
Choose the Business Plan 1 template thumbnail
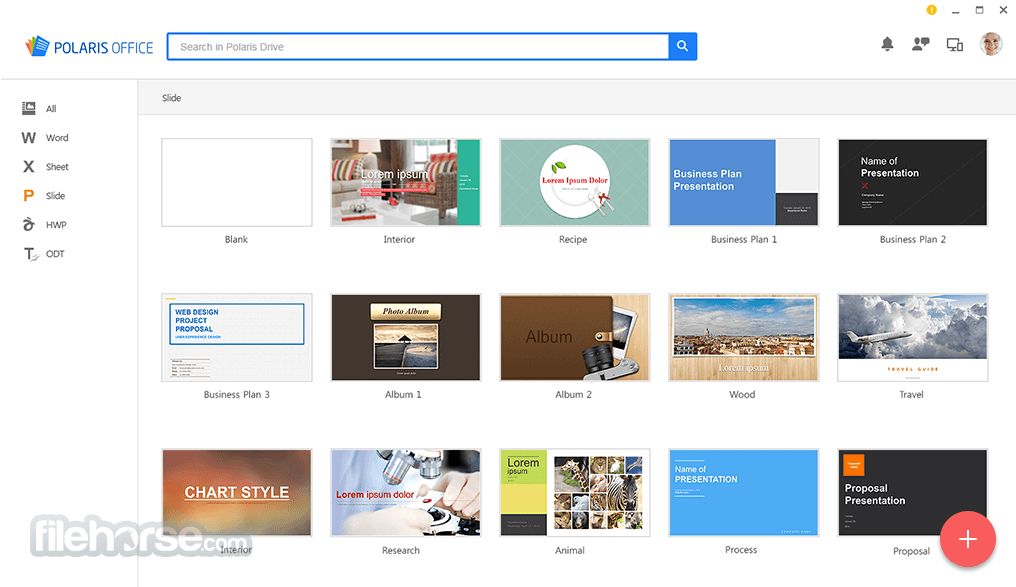743,182
